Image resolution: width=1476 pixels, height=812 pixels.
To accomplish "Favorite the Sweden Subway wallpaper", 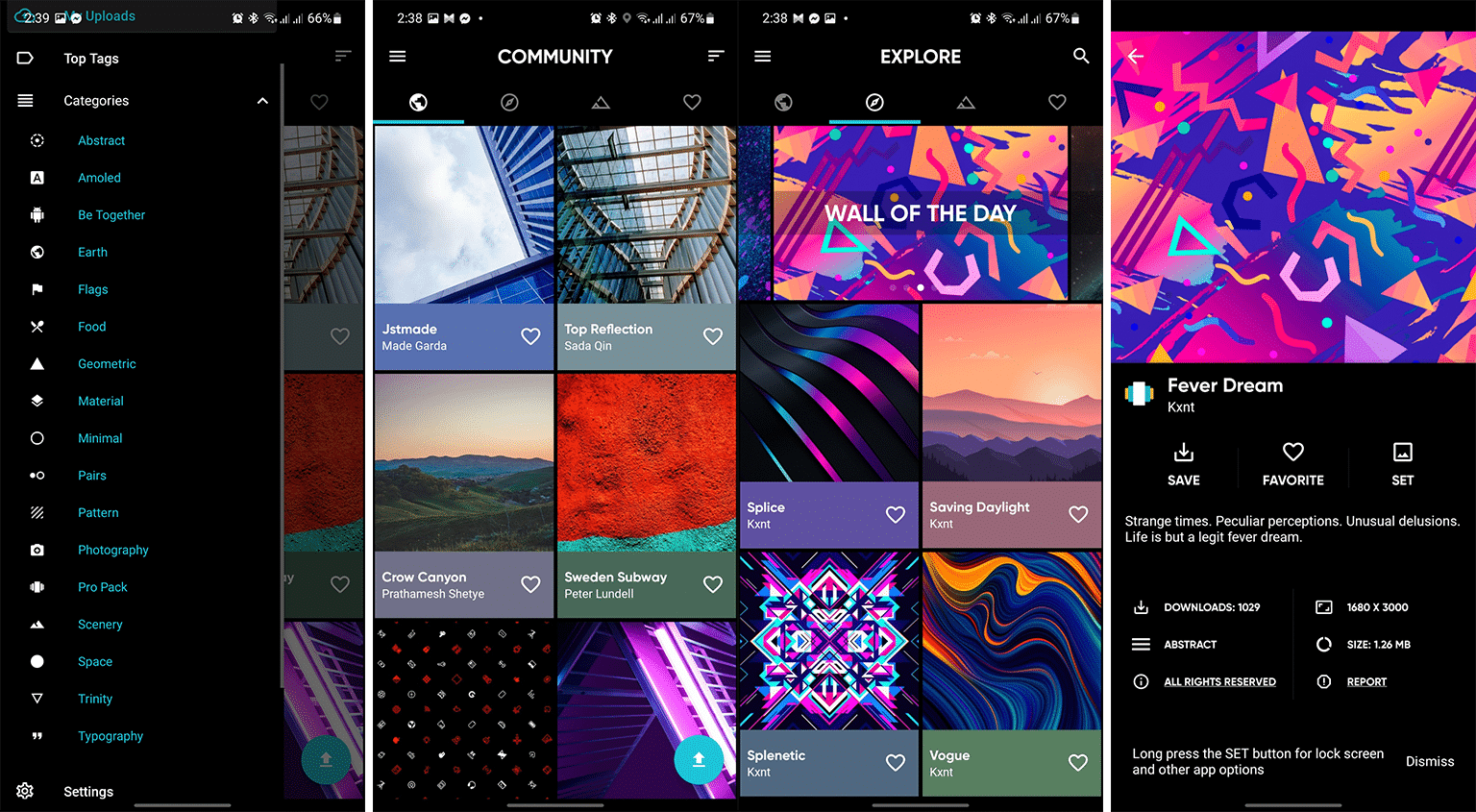I will (713, 584).
